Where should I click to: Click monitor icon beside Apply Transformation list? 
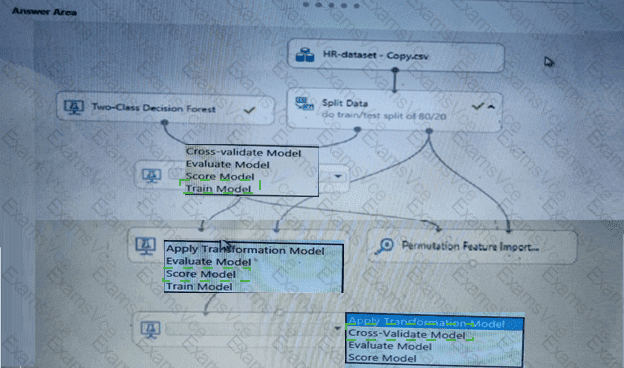[x=145, y=246]
